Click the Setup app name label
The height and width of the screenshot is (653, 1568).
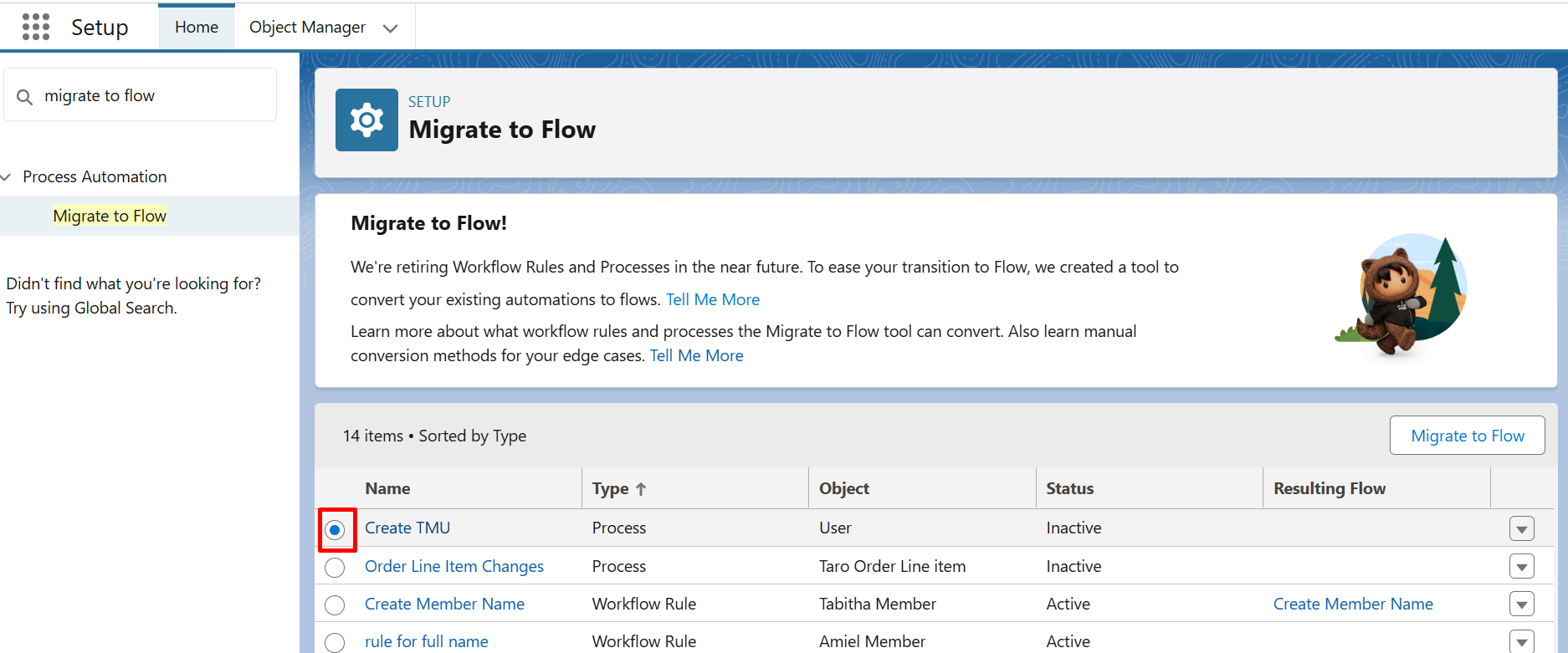click(x=100, y=28)
